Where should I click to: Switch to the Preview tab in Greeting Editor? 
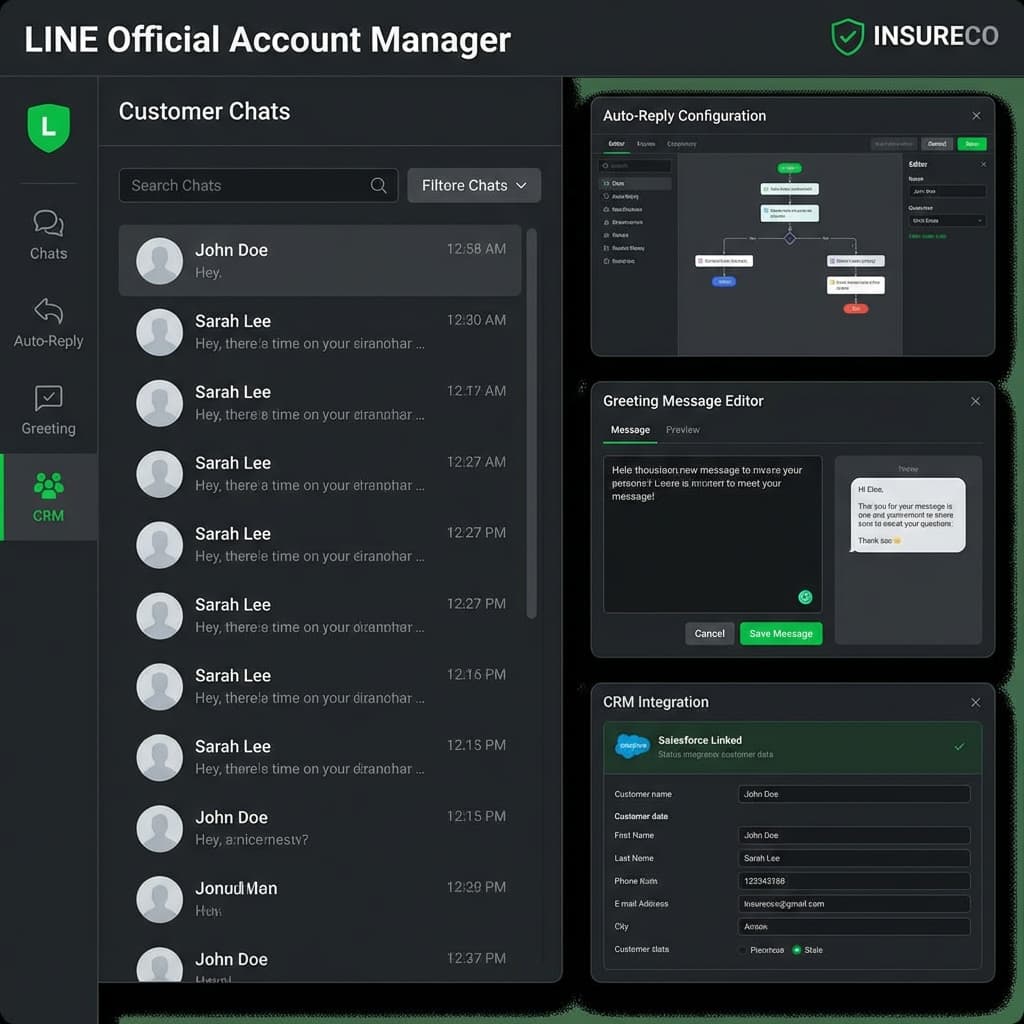[x=683, y=430]
